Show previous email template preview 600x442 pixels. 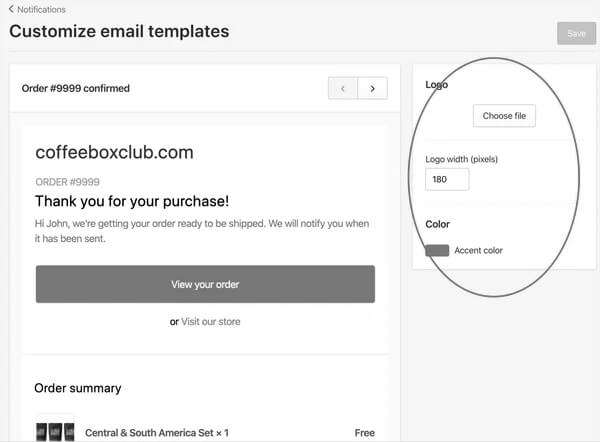coord(343,88)
